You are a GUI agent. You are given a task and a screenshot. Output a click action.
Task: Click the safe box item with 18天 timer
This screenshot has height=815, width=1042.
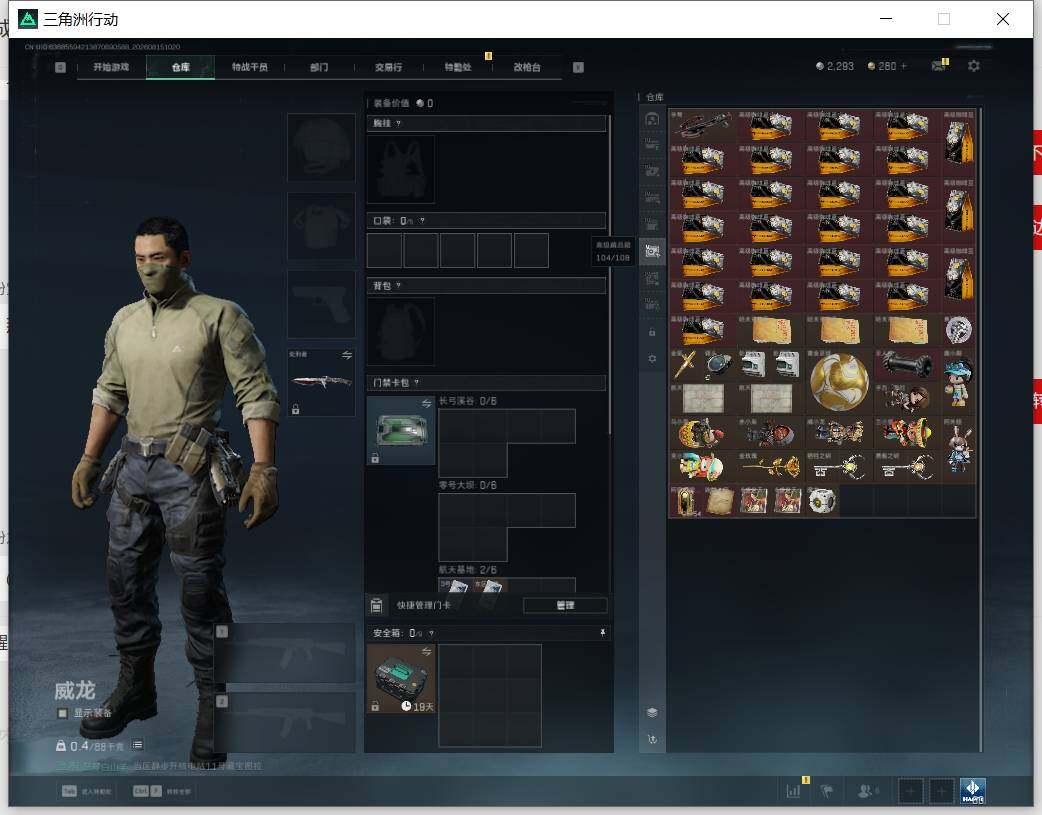click(x=401, y=678)
